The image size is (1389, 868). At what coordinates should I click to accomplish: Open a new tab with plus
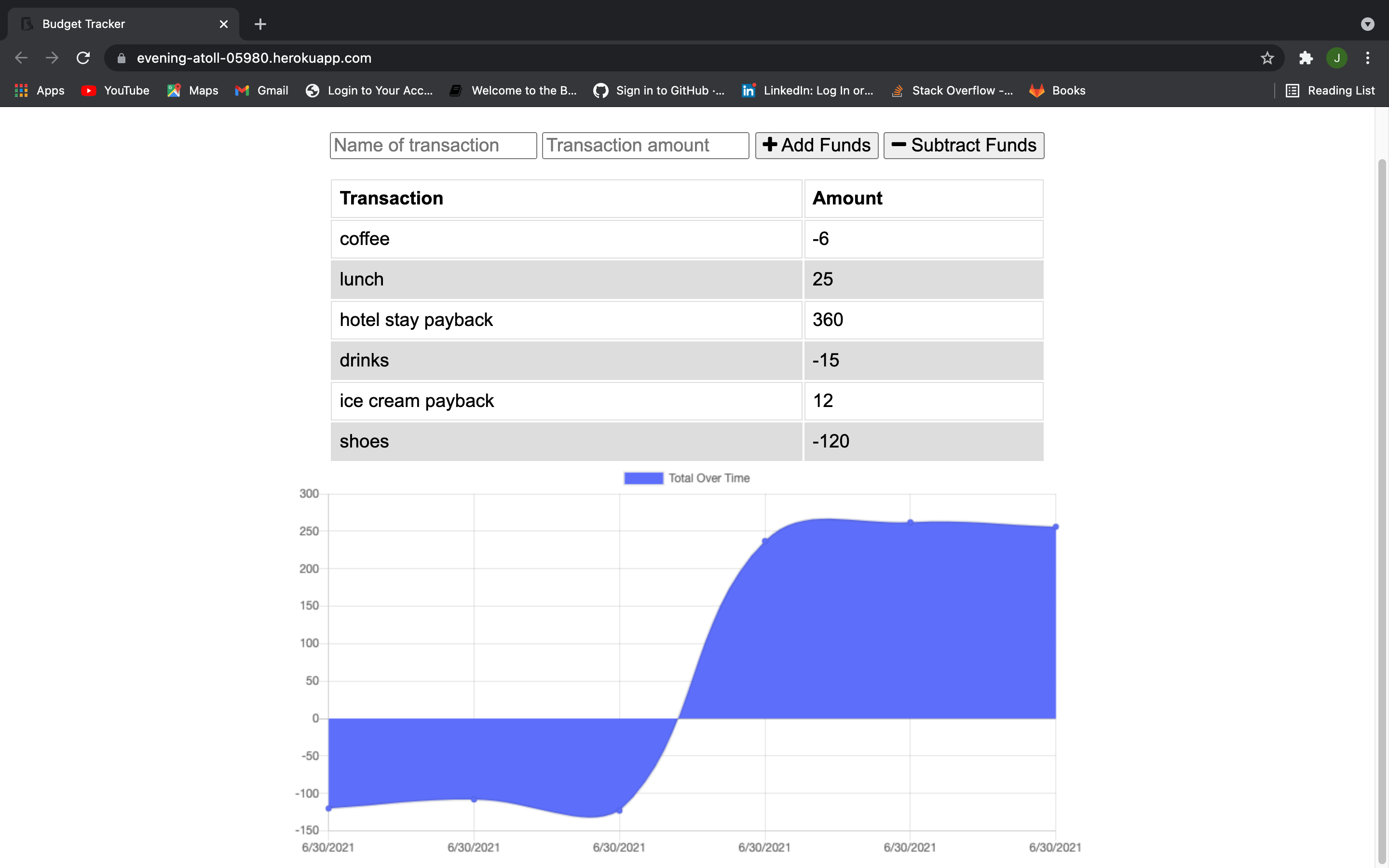tap(260, 24)
